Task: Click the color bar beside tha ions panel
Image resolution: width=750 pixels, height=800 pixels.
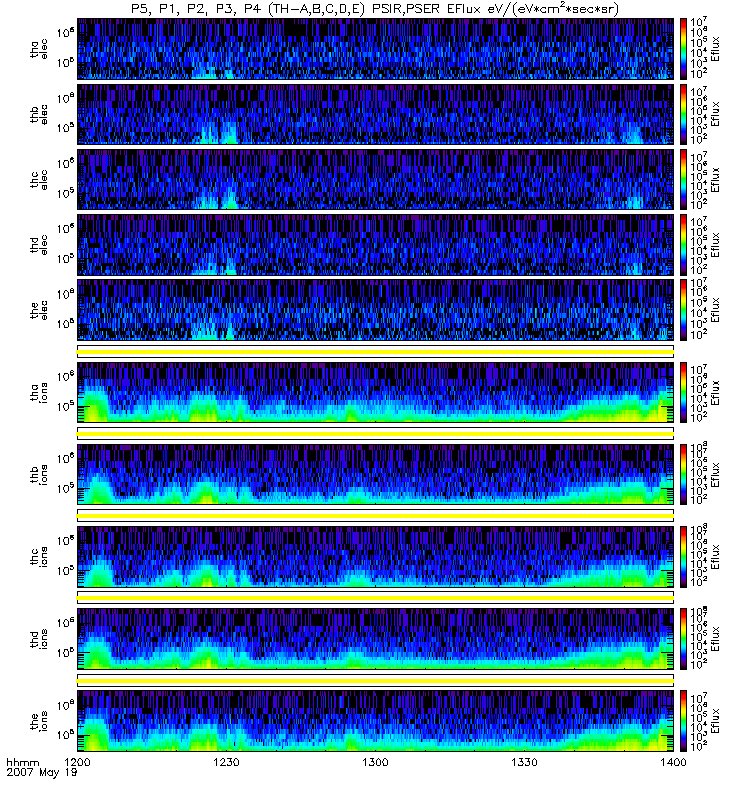Action: tap(684, 393)
